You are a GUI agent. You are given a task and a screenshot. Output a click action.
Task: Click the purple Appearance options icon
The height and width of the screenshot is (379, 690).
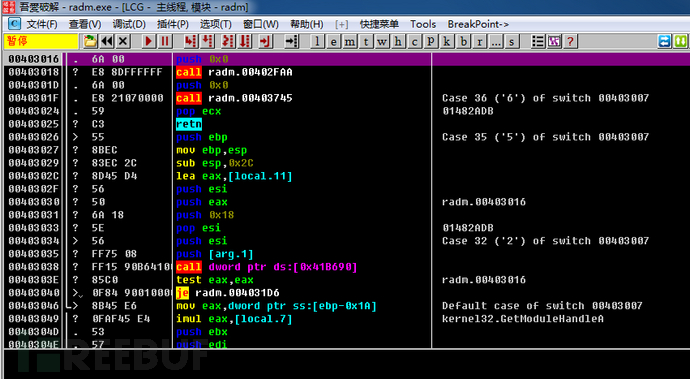554,41
